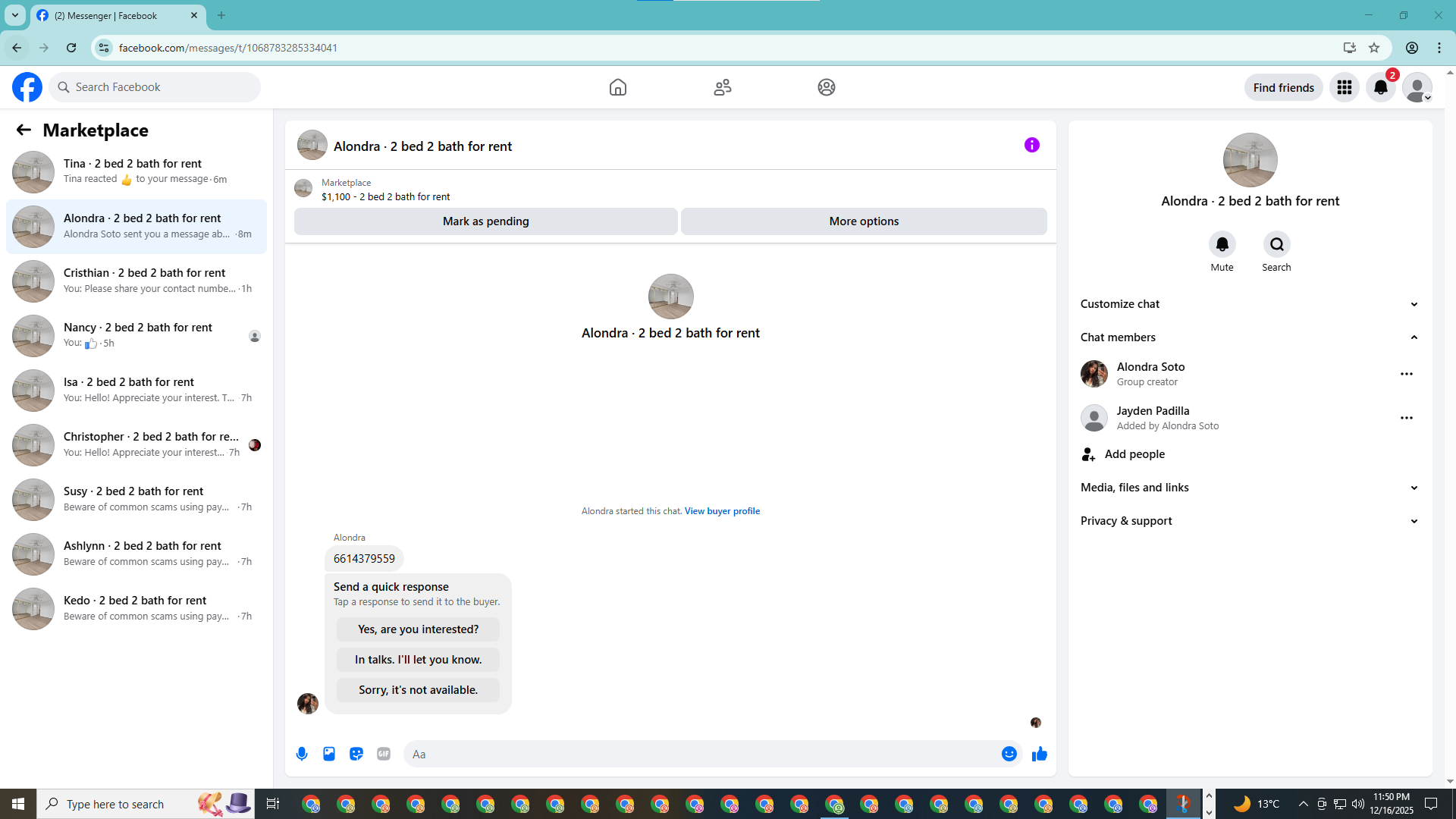Open the $1,100 Marketplace listing link
Screen dimensions: 1456x819
[x=385, y=196]
